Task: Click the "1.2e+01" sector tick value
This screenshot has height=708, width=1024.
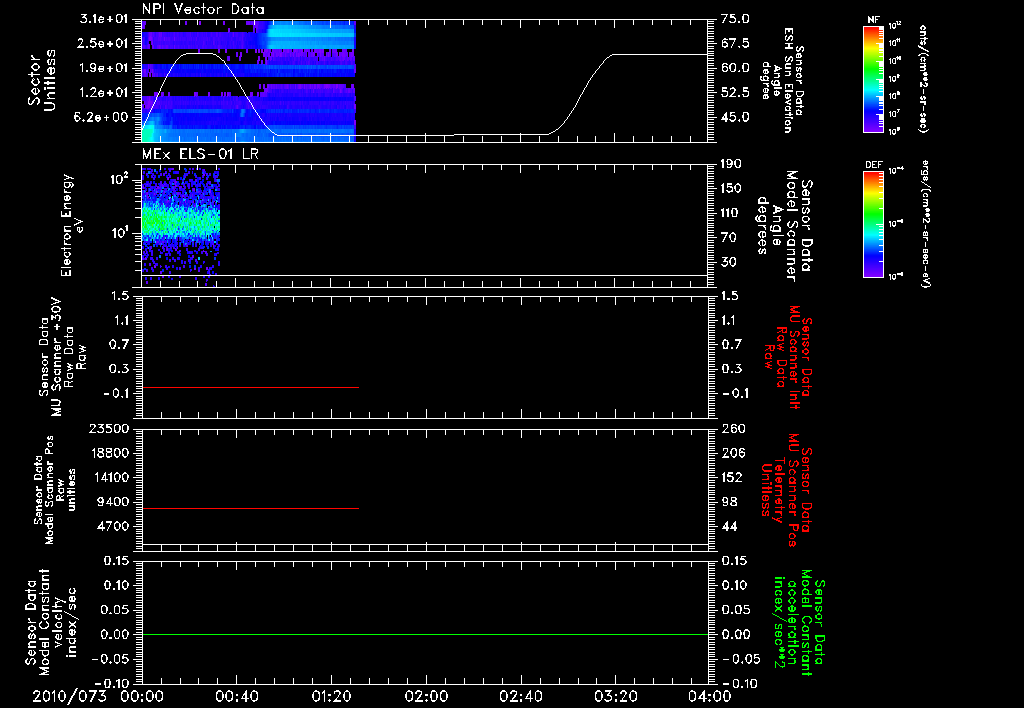Action: pyautogui.click(x=103, y=93)
